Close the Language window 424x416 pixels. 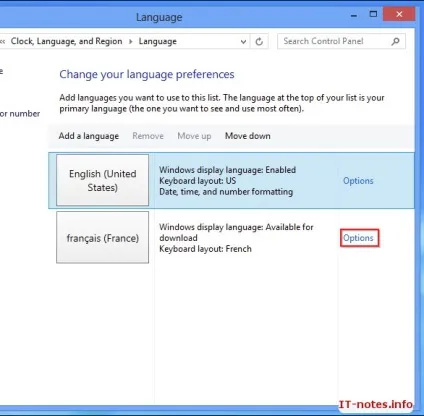(x=399, y=14)
